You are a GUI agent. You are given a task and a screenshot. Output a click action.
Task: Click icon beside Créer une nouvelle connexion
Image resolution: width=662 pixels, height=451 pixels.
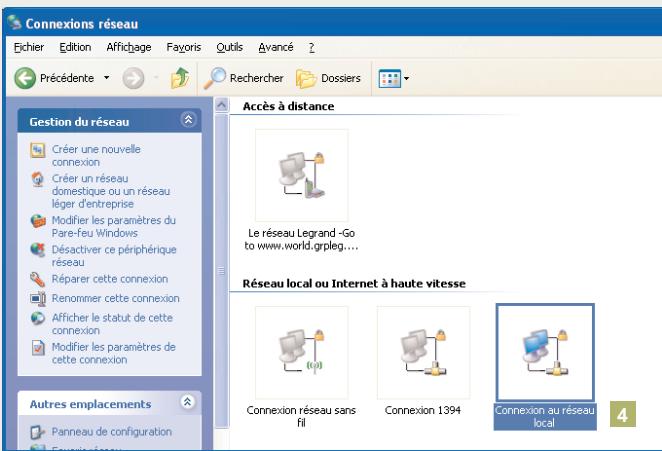pyautogui.click(x=38, y=150)
